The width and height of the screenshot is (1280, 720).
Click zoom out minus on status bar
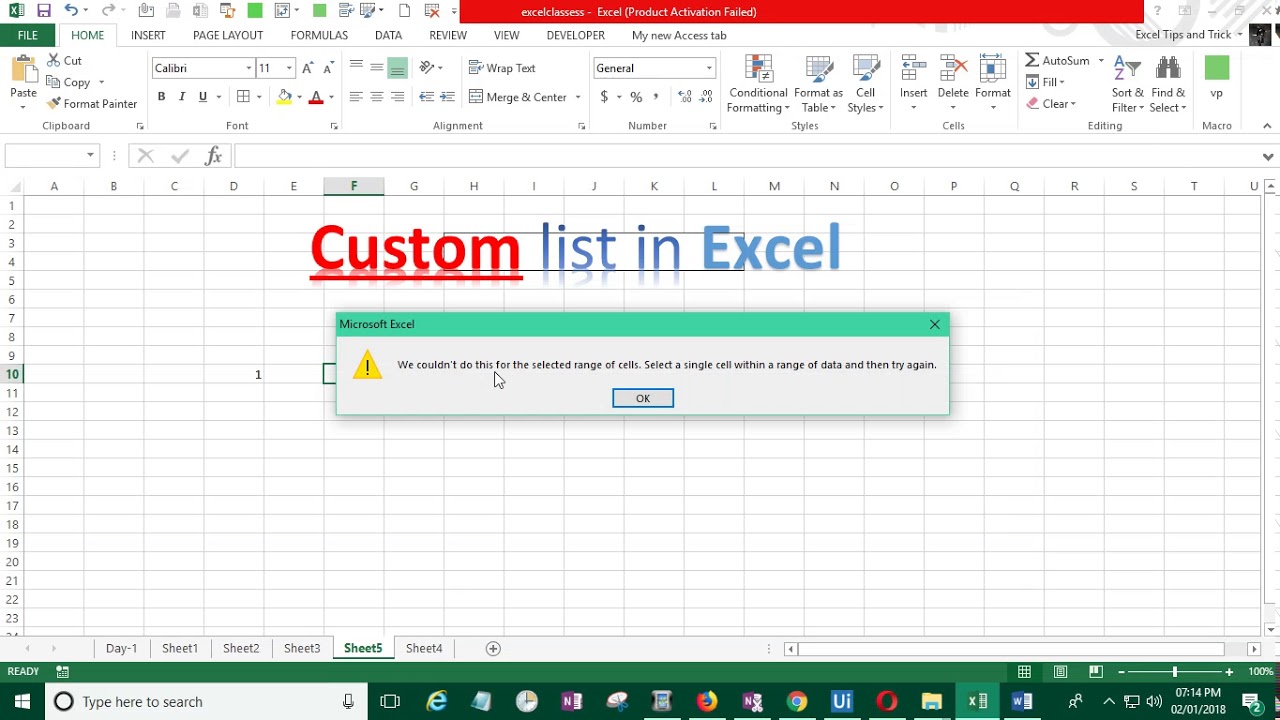pyautogui.click(x=1121, y=672)
